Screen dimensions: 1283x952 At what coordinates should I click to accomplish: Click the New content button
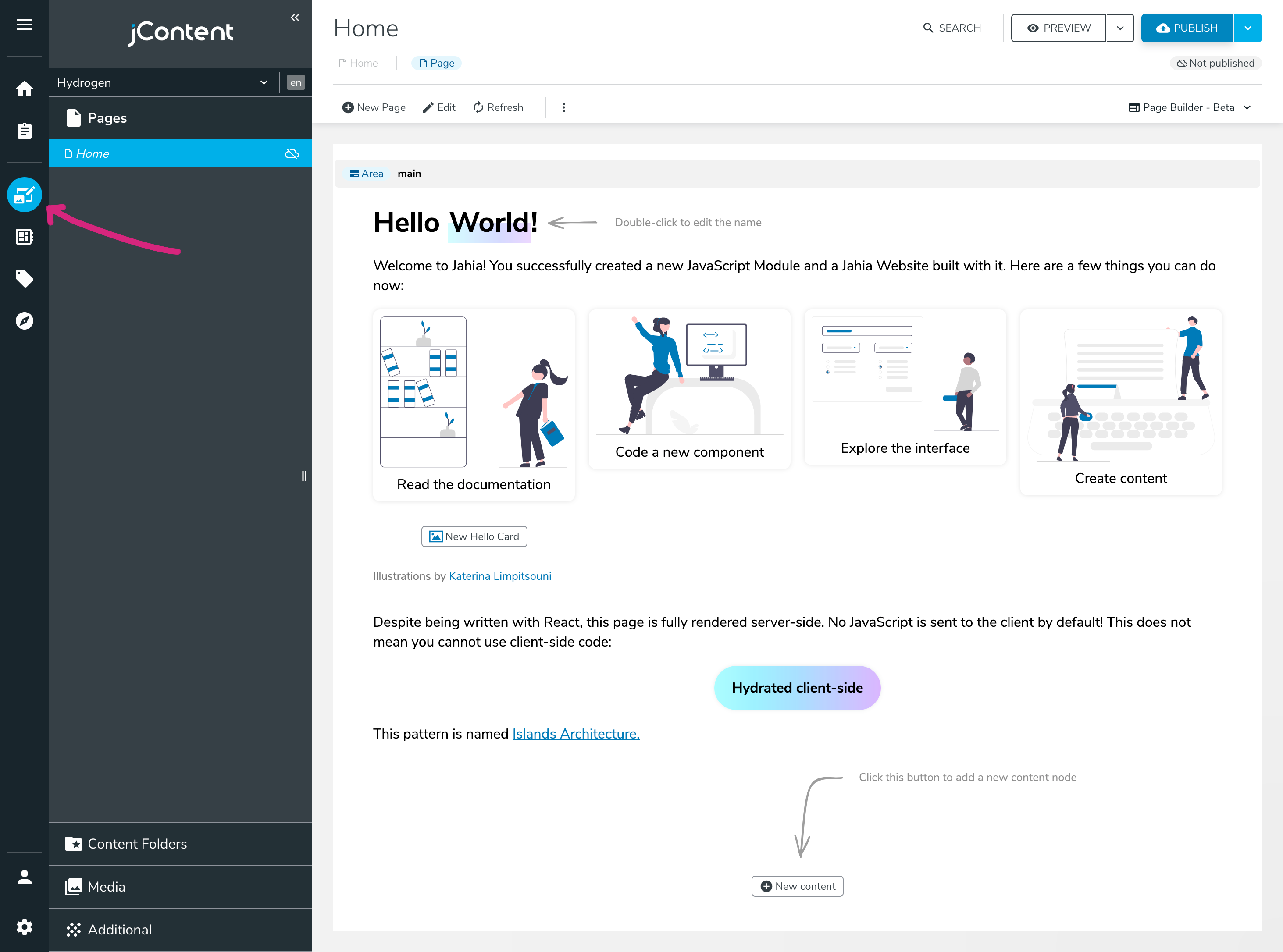[x=797, y=886]
